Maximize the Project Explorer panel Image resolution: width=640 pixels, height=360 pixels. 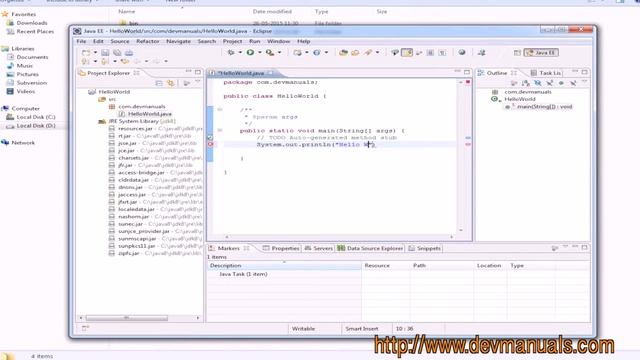pyautogui.click(x=198, y=72)
